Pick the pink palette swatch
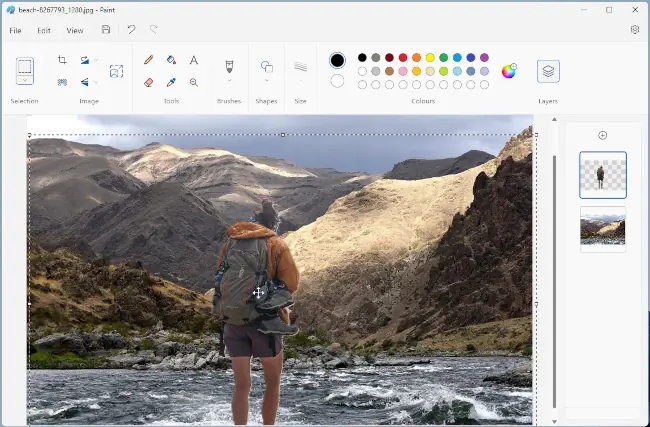Image resolution: width=650 pixels, height=427 pixels. 403,71
